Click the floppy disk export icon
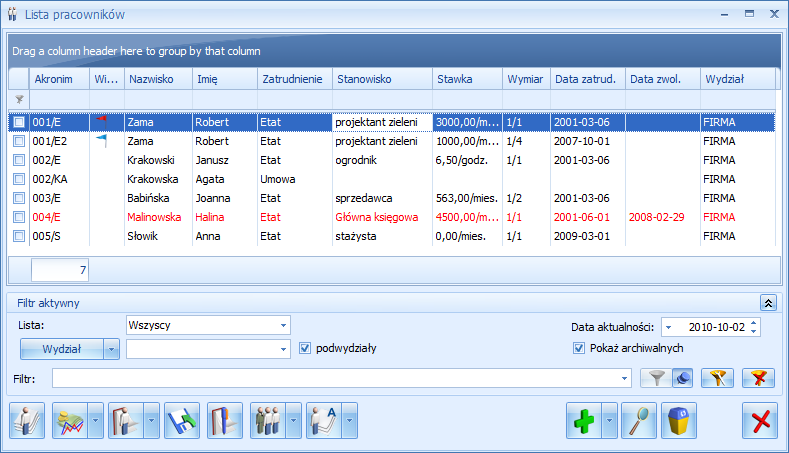The height and width of the screenshot is (453, 789). pos(182,420)
